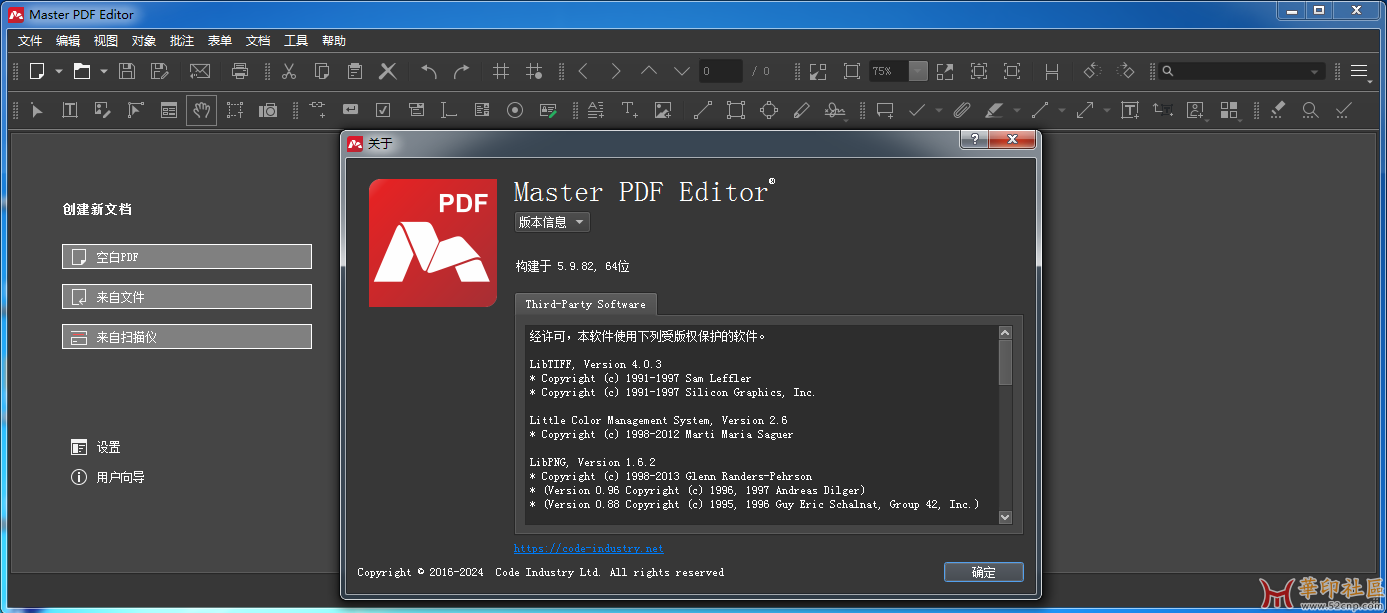The image size is (1387, 613).
Task: Click the new document icon
Action: (x=37, y=71)
